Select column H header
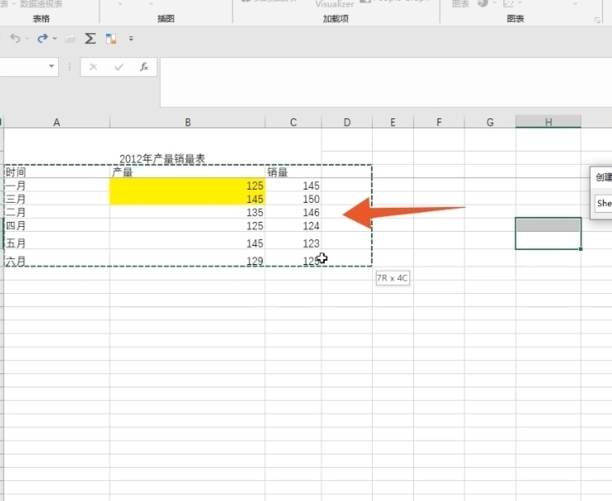 548,122
